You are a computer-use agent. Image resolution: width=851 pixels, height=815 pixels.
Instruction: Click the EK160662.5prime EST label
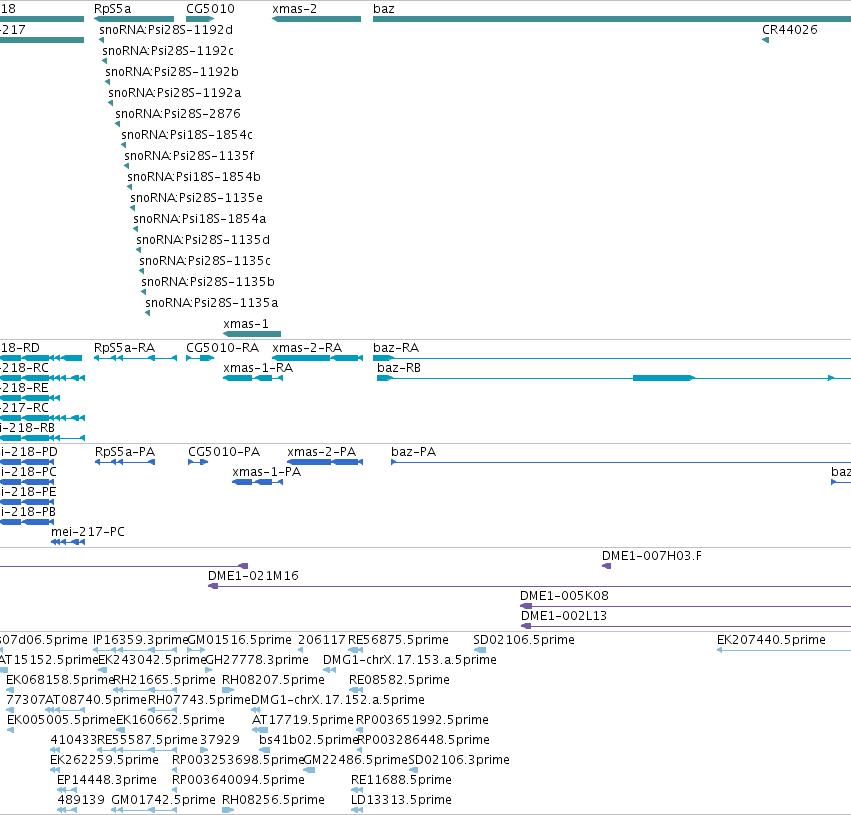coord(170,721)
